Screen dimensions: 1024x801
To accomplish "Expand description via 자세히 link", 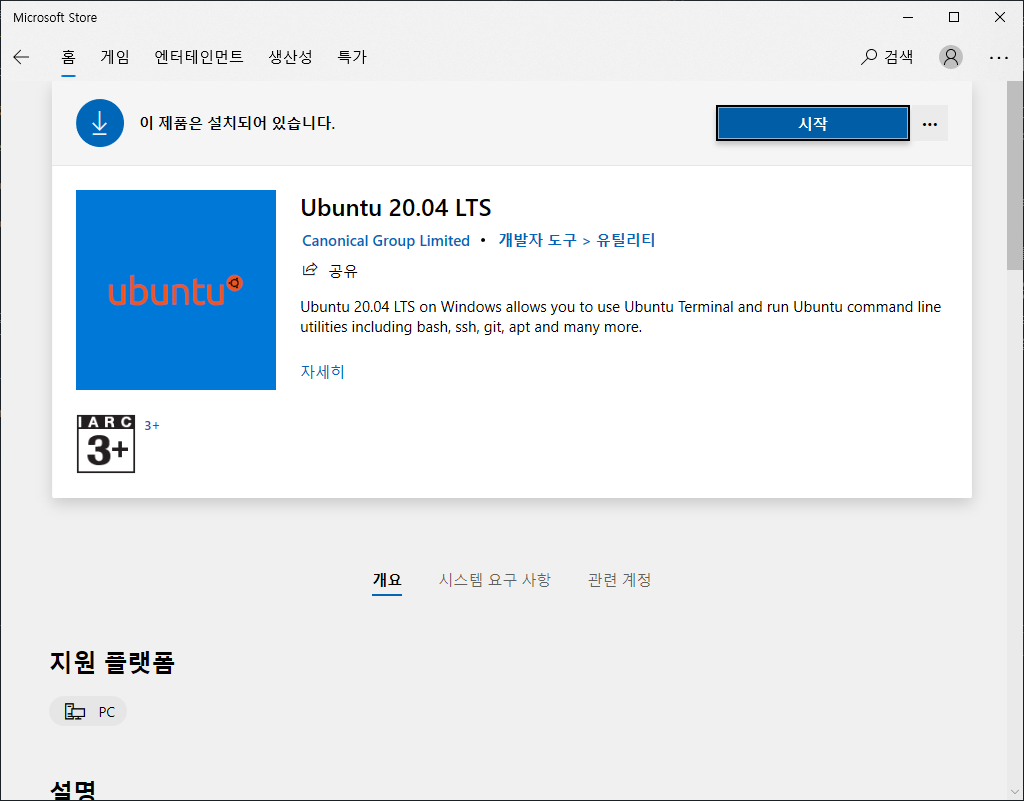I will pos(322,371).
